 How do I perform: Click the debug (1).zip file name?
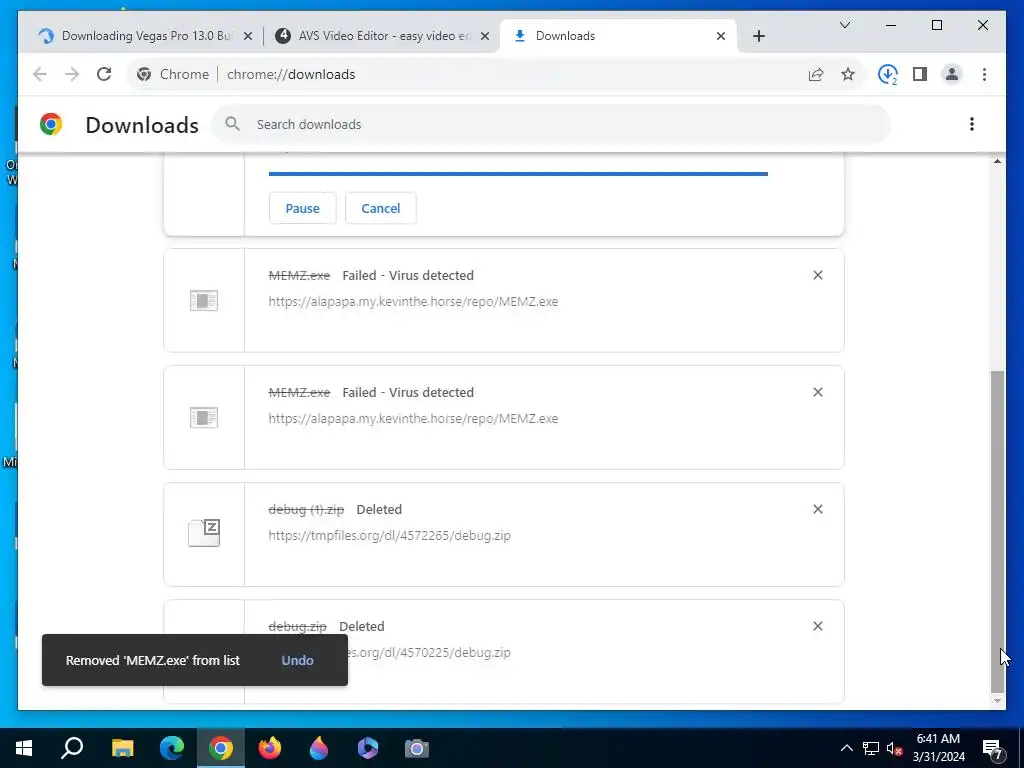(x=306, y=509)
